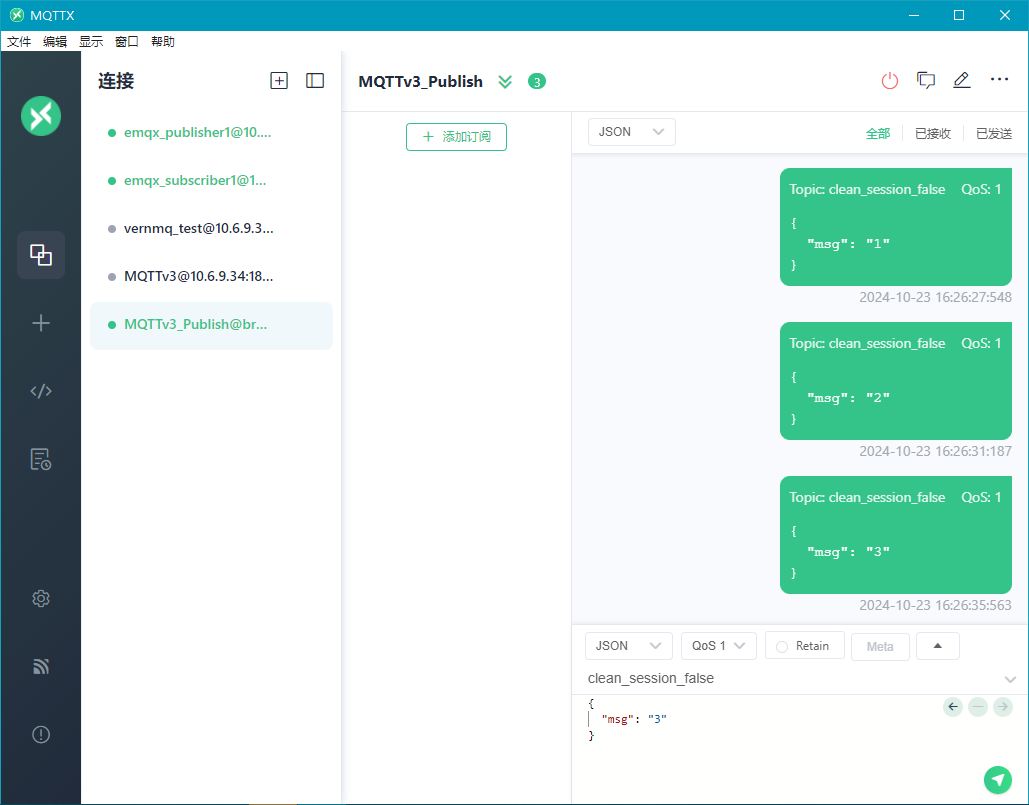Open the Settings gear icon in sidebar
The height and width of the screenshot is (805, 1029).
[41, 598]
